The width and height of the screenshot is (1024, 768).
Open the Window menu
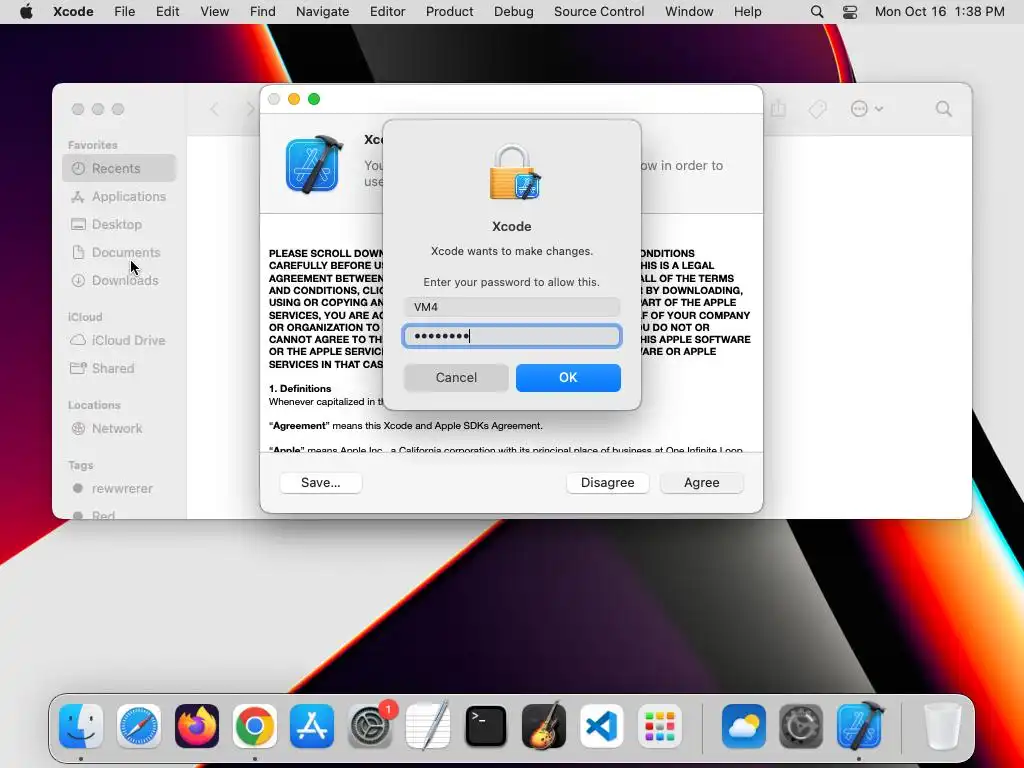689,12
